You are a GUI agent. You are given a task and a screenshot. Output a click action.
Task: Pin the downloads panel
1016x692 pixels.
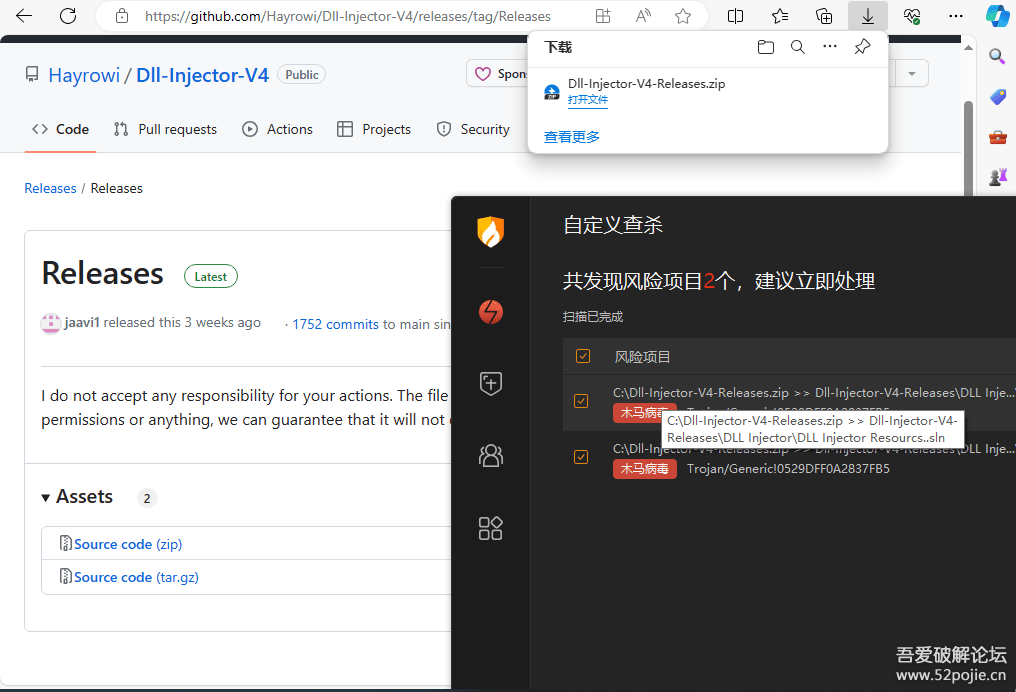(x=862, y=47)
